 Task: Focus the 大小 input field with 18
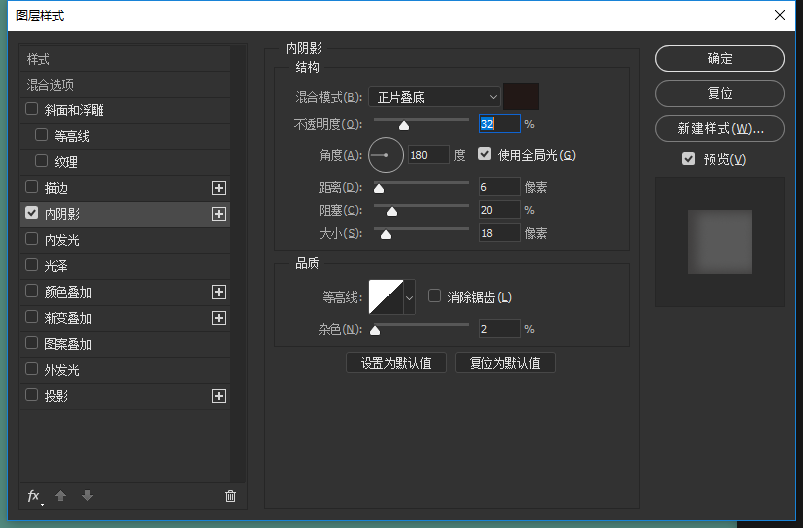pos(500,233)
